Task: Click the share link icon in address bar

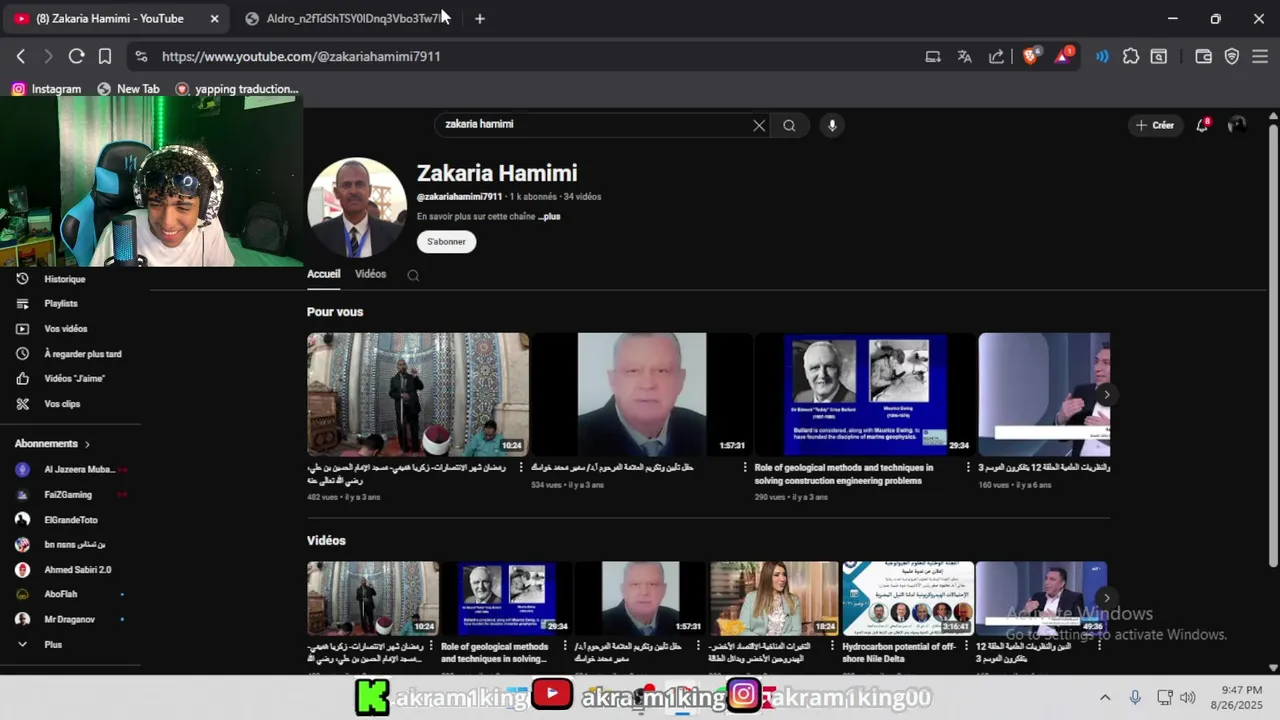Action: click(996, 57)
